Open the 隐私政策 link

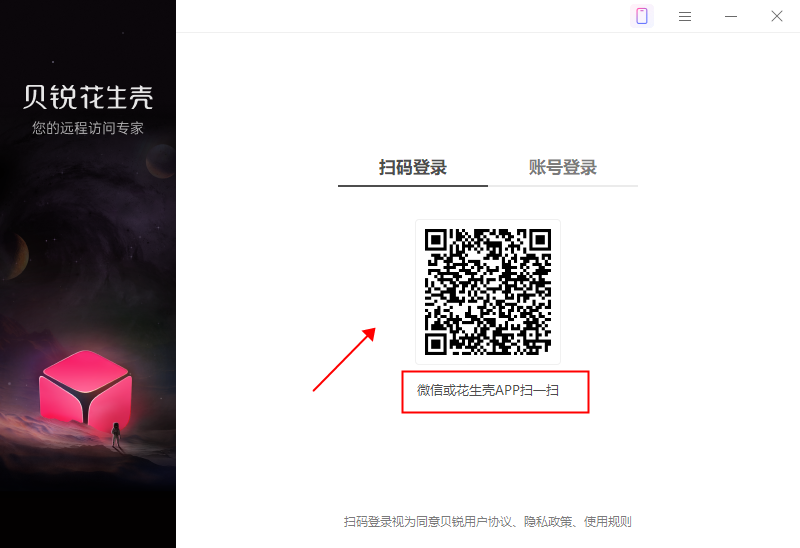coord(548,521)
